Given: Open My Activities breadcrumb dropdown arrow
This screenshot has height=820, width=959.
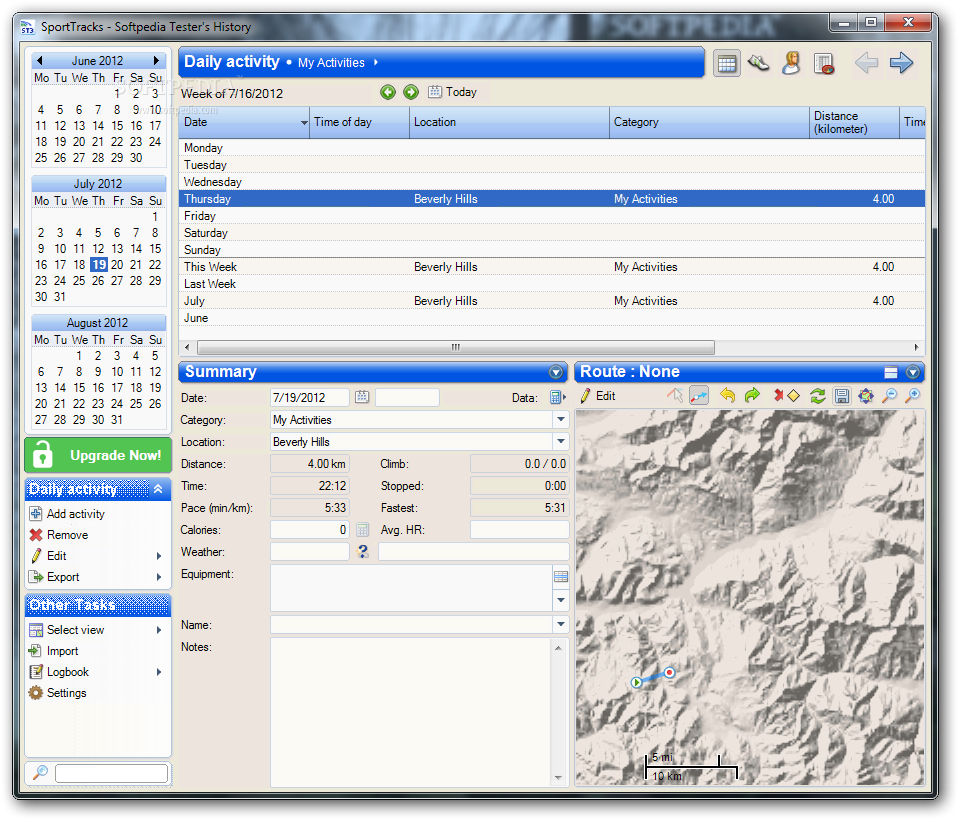Looking at the screenshot, I should pos(376,62).
